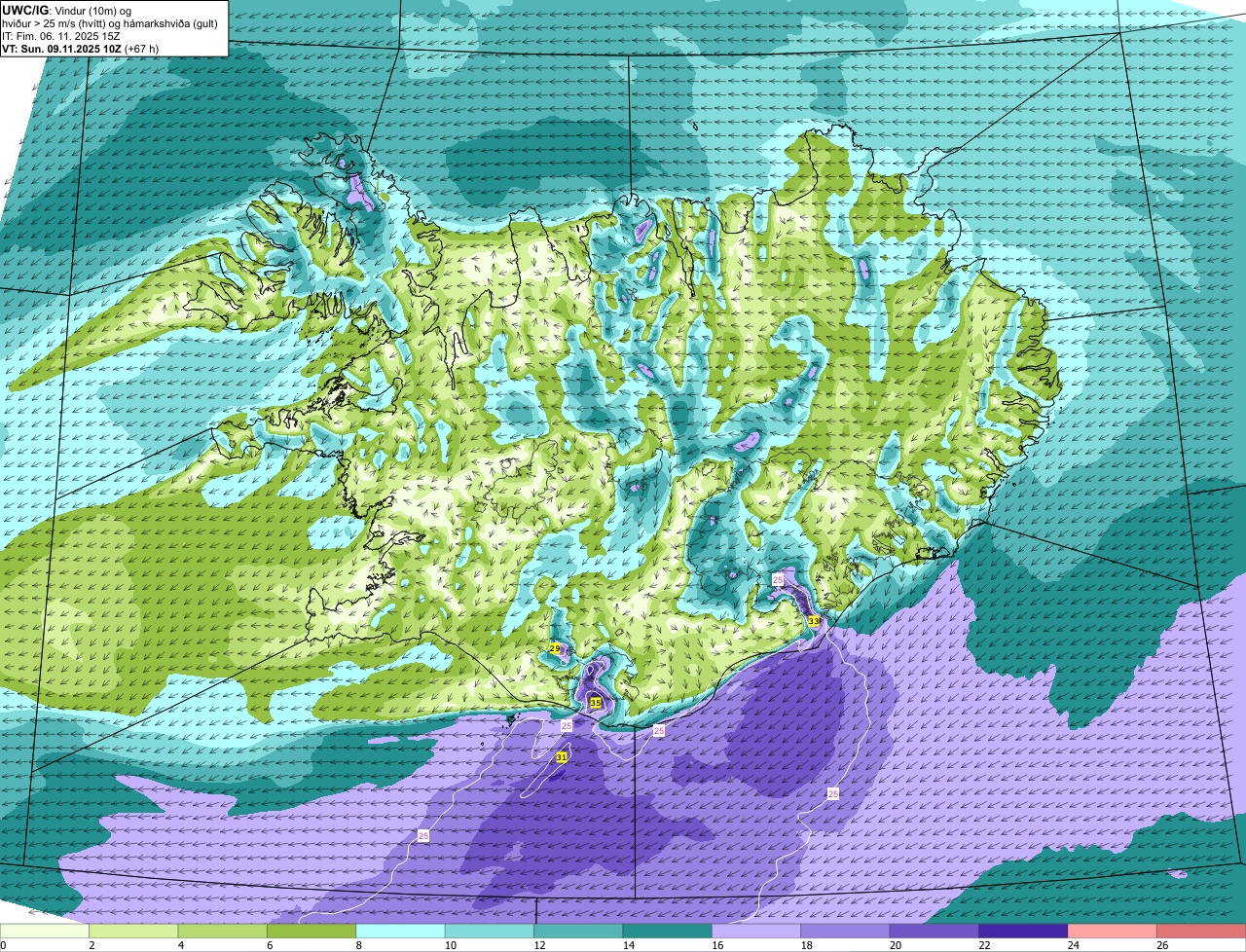Click the salmon red legend swatch above 26

(x=1201, y=931)
